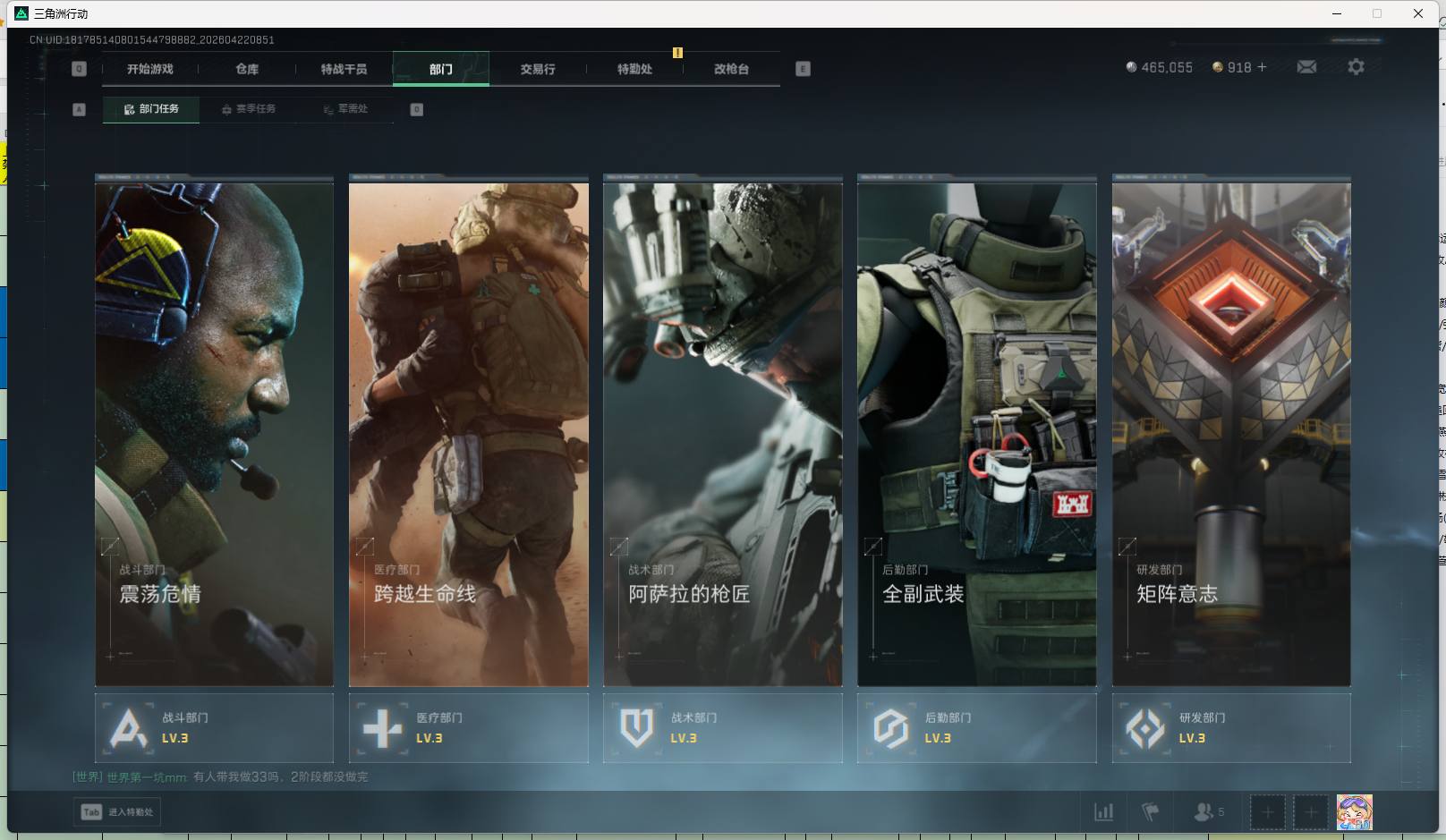
Task: Open the settings gear icon
Action: 1356,67
